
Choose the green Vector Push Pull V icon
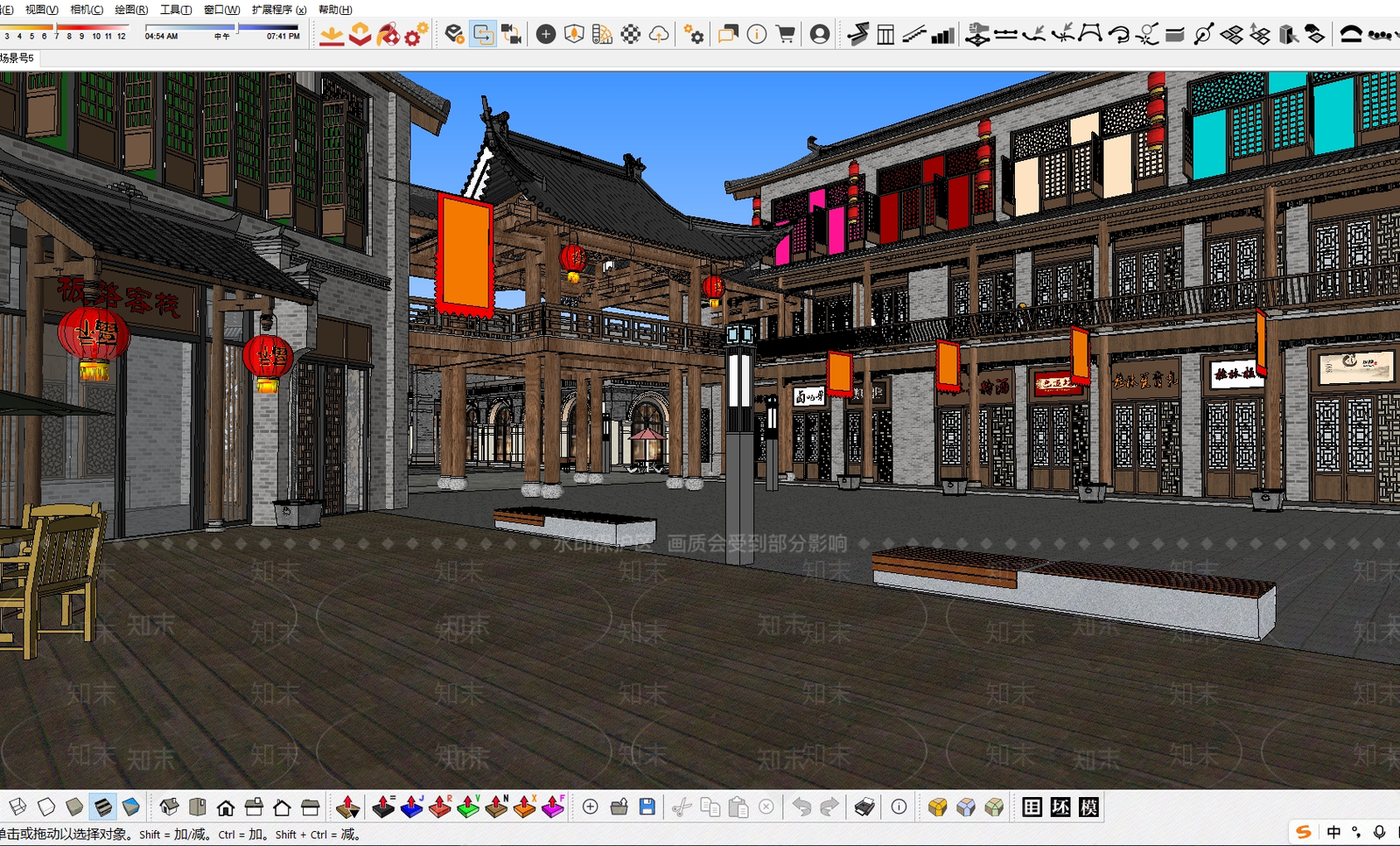pos(468,807)
